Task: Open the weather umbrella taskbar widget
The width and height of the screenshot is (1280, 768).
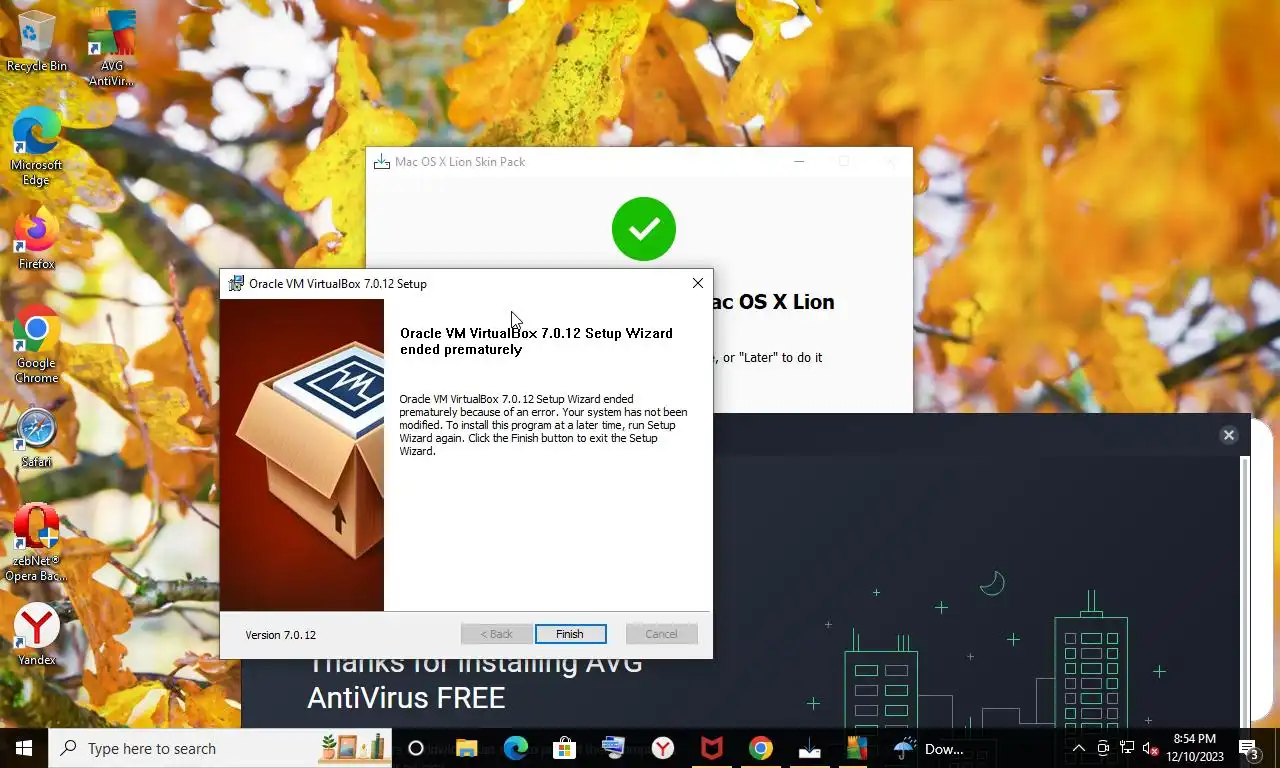Action: 930,748
